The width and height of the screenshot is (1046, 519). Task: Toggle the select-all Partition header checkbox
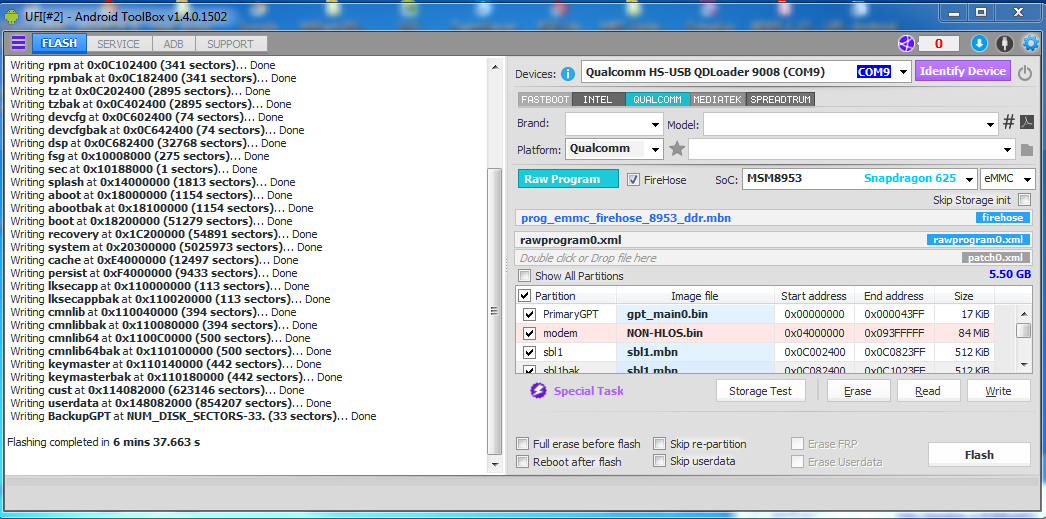click(x=524, y=296)
